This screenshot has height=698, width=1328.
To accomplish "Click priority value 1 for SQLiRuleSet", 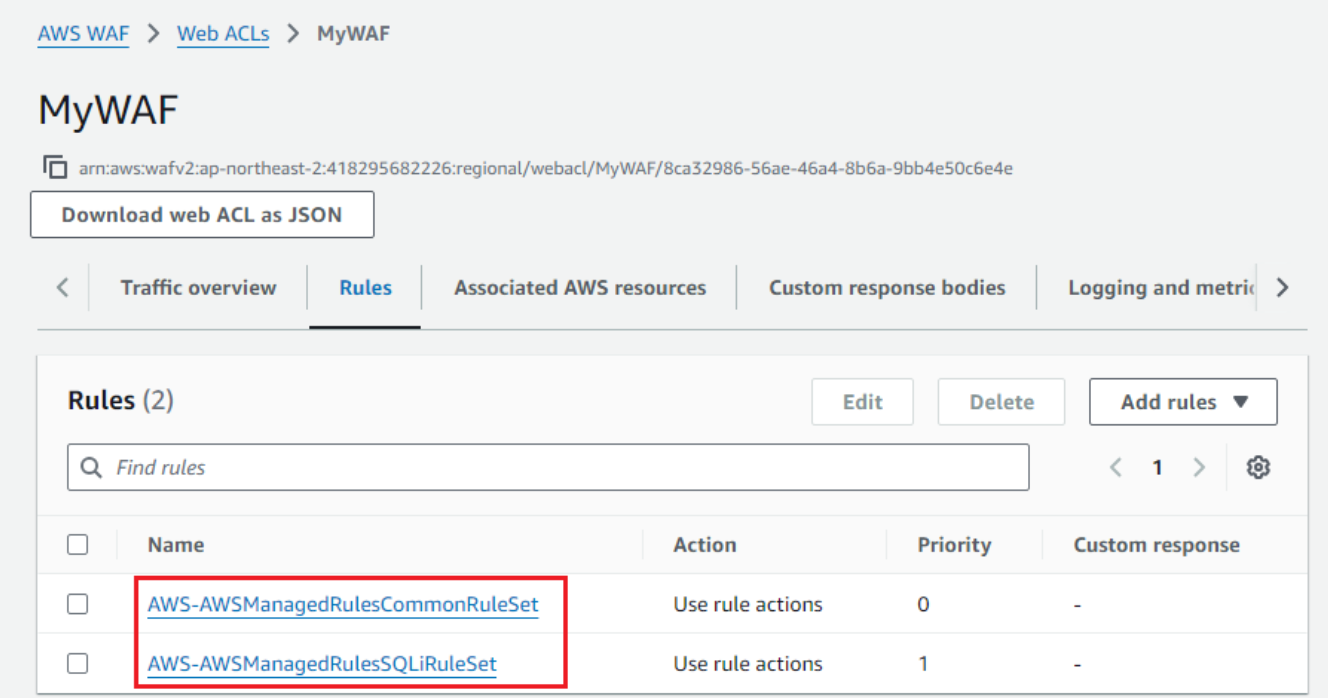I will tap(923, 663).
